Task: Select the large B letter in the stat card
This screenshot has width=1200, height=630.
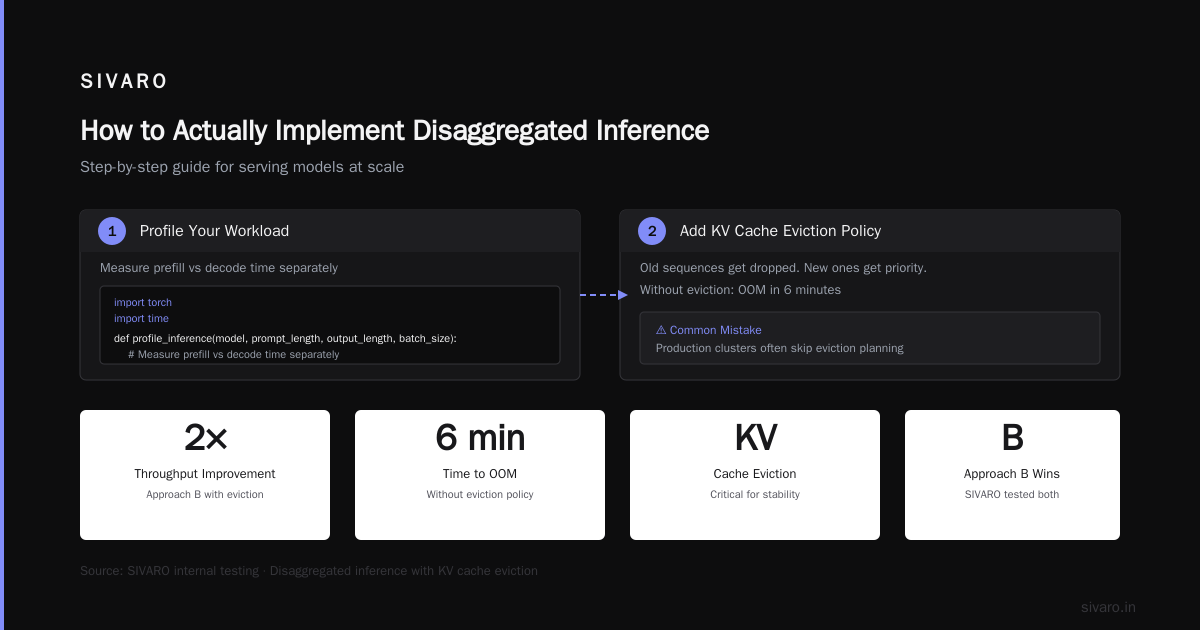Action: (x=1012, y=438)
